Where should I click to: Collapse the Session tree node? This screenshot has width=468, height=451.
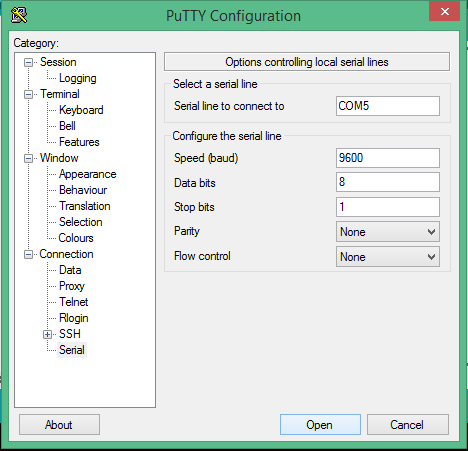[29, 62]
